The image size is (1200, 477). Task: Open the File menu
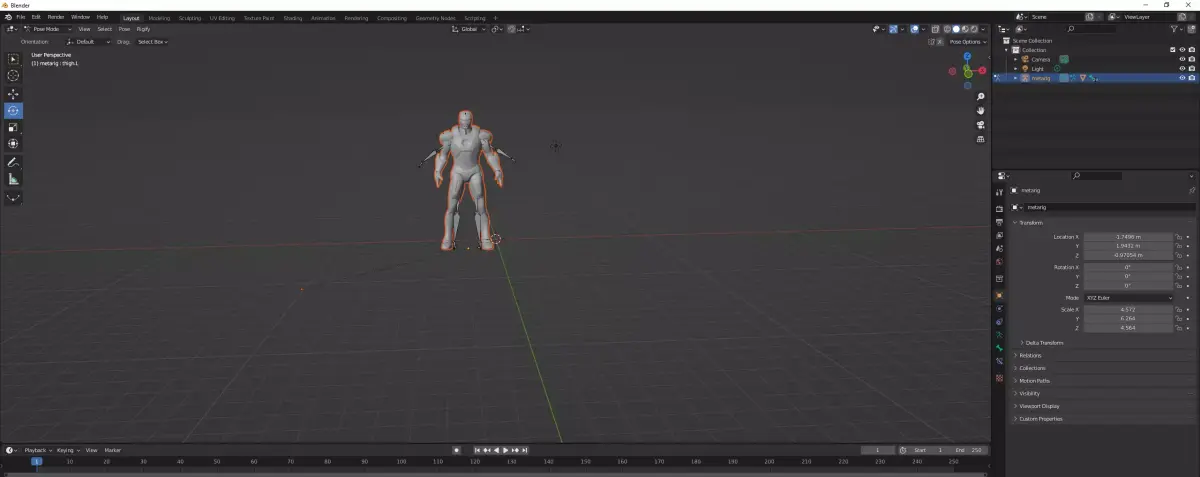(20, 17)
